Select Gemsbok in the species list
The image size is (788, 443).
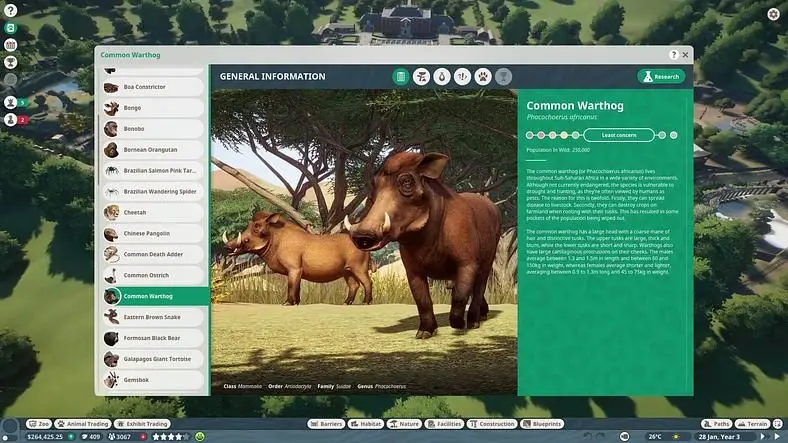(153, 380)
